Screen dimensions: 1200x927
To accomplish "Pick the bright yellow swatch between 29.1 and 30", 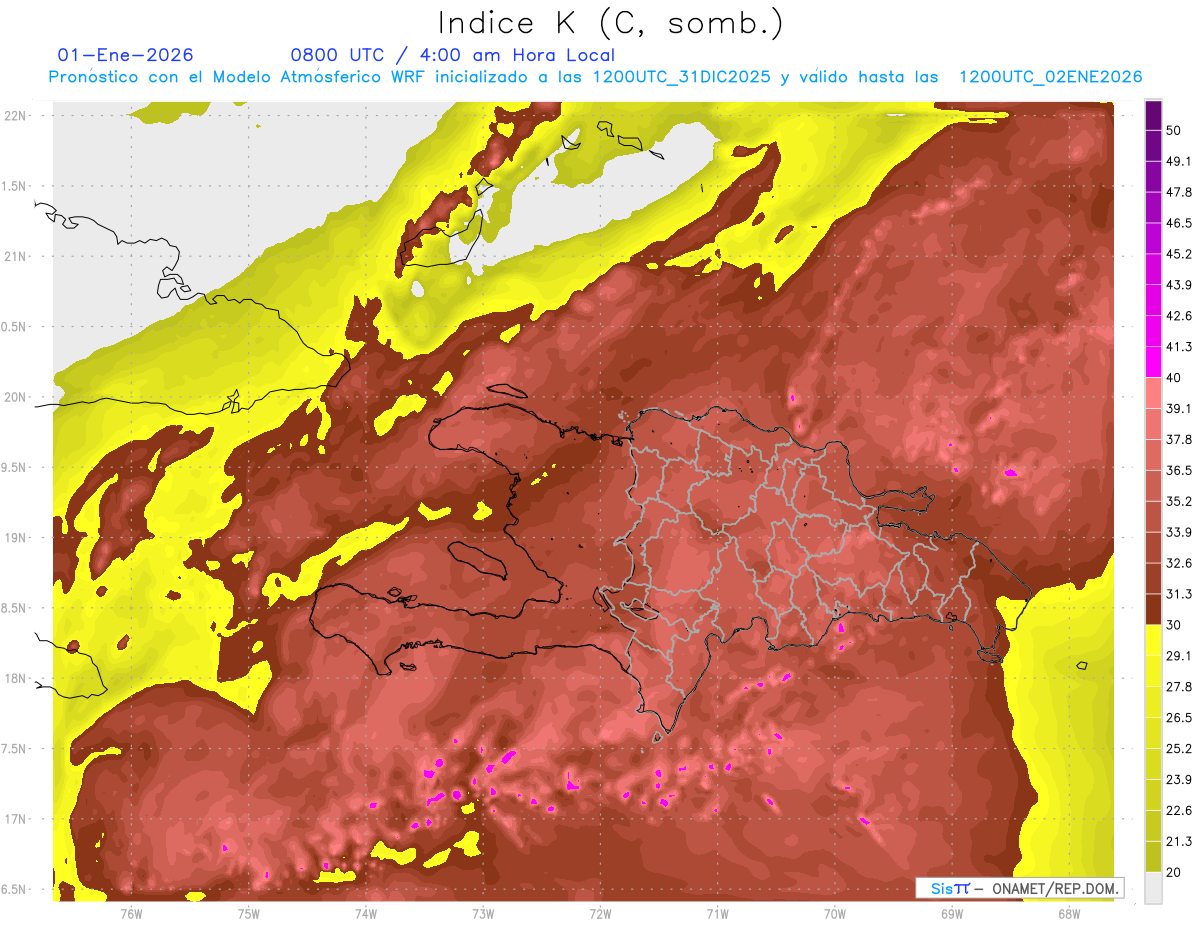I will (x=1153, y=641).
